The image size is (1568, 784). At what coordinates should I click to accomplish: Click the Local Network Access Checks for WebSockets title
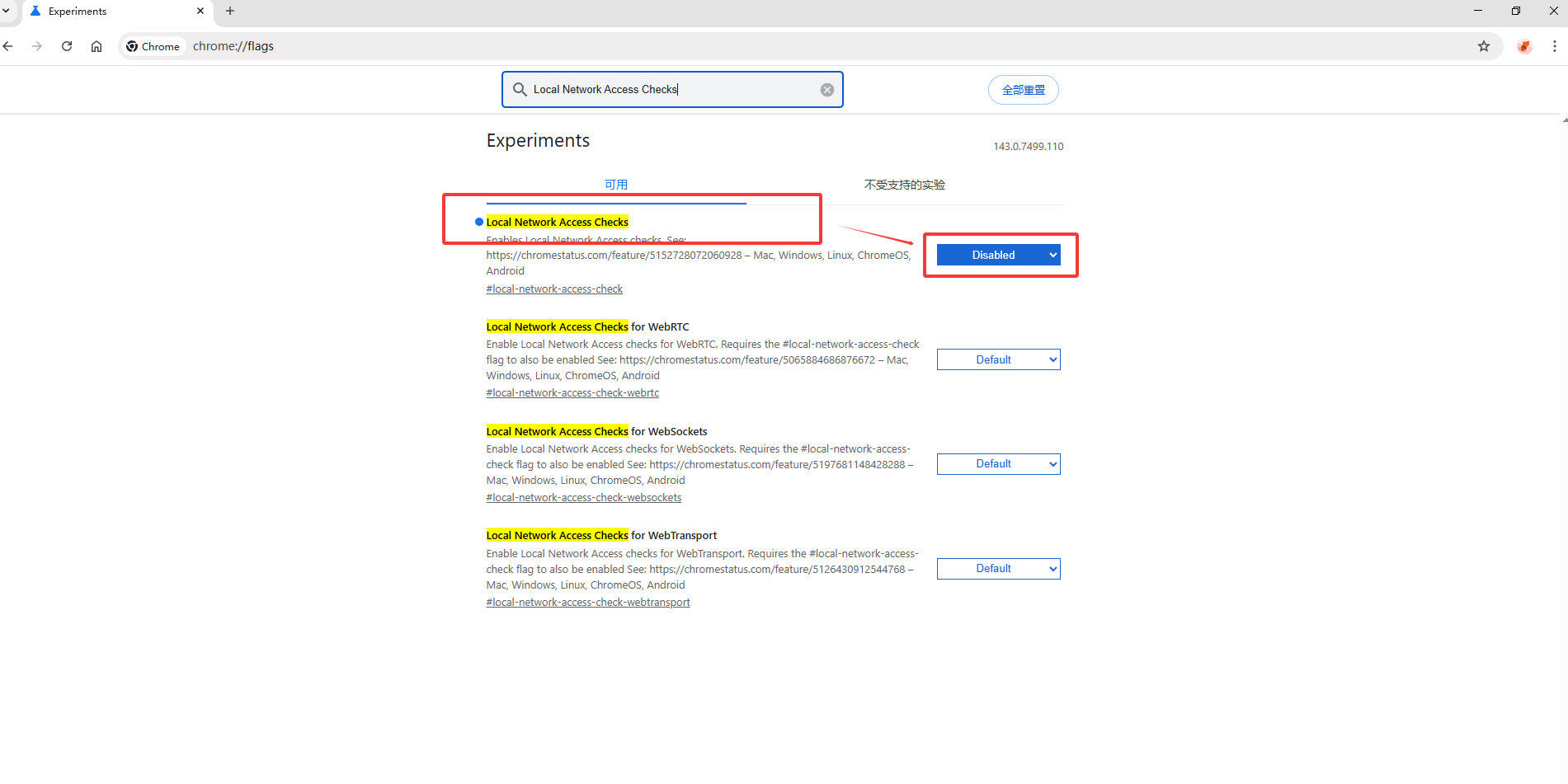pyautogui.click(x=597, y=432)
